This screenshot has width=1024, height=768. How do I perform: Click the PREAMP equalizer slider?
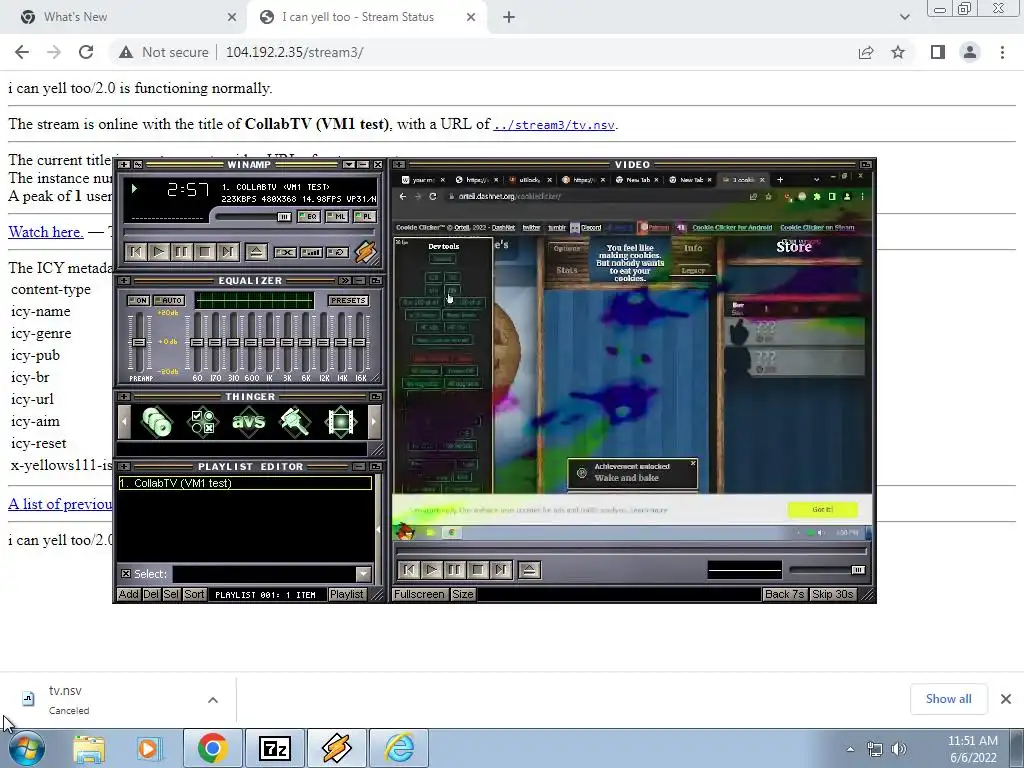click(x=138, y=343)
